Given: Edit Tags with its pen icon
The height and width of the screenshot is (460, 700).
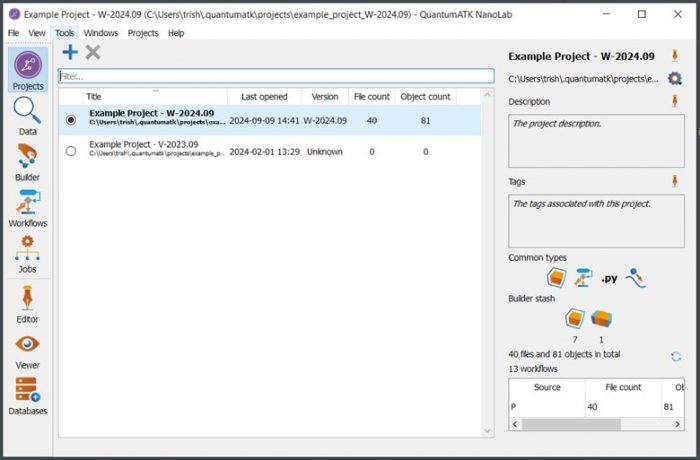Looking at the screenshot, I should [675, 181].
